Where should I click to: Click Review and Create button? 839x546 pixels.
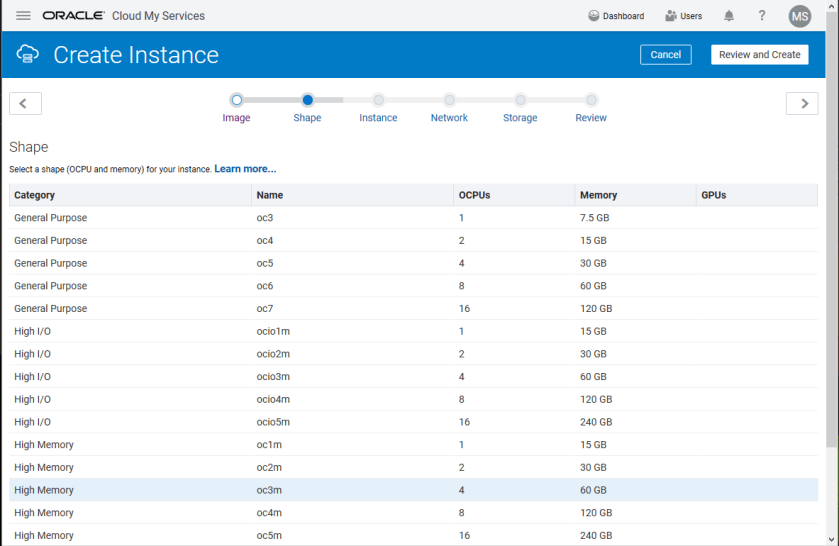(759, 54)
